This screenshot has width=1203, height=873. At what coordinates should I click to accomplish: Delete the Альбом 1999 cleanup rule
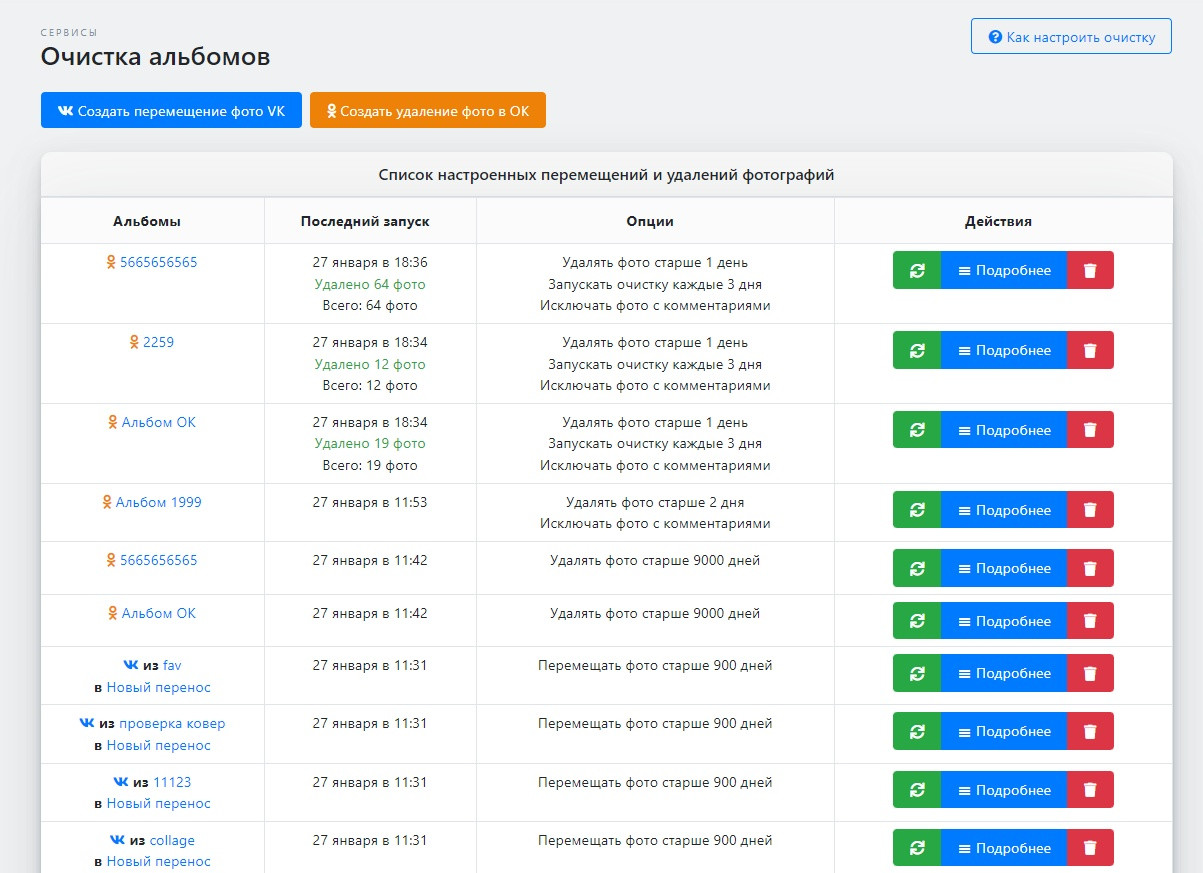point(1090,510)
